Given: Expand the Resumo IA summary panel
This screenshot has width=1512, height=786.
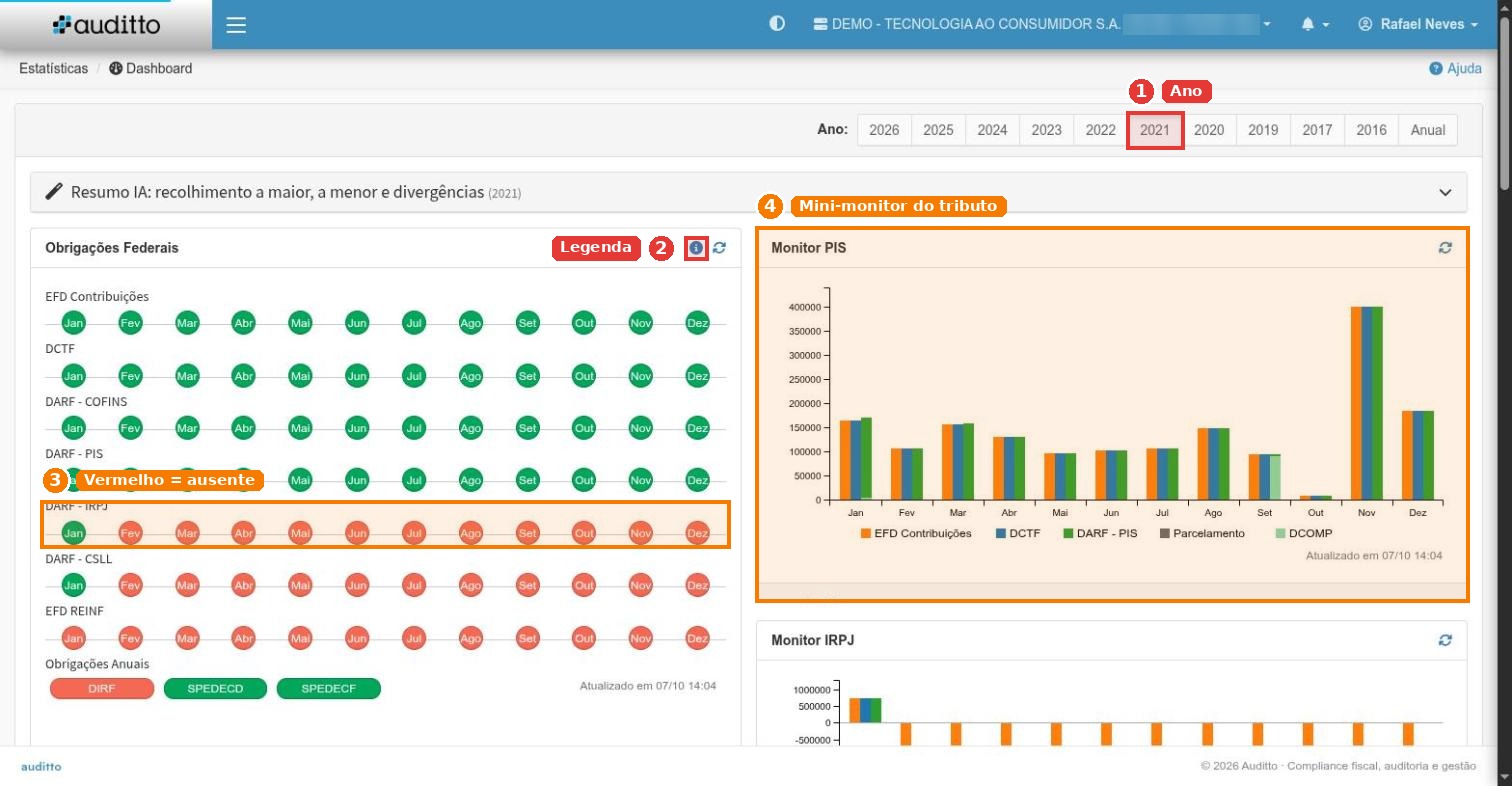Looking at the screenshot, I should tap(1444, 192).
